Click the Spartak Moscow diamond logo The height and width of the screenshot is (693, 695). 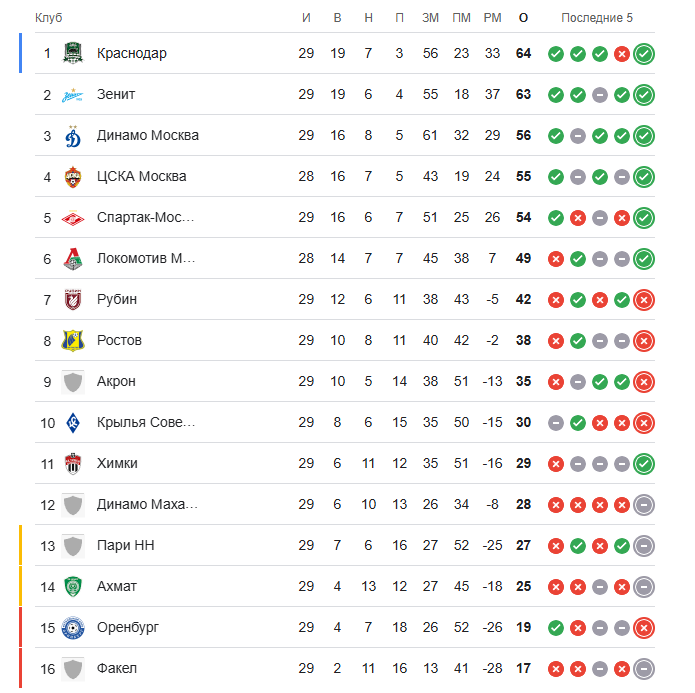coord(73,218)
